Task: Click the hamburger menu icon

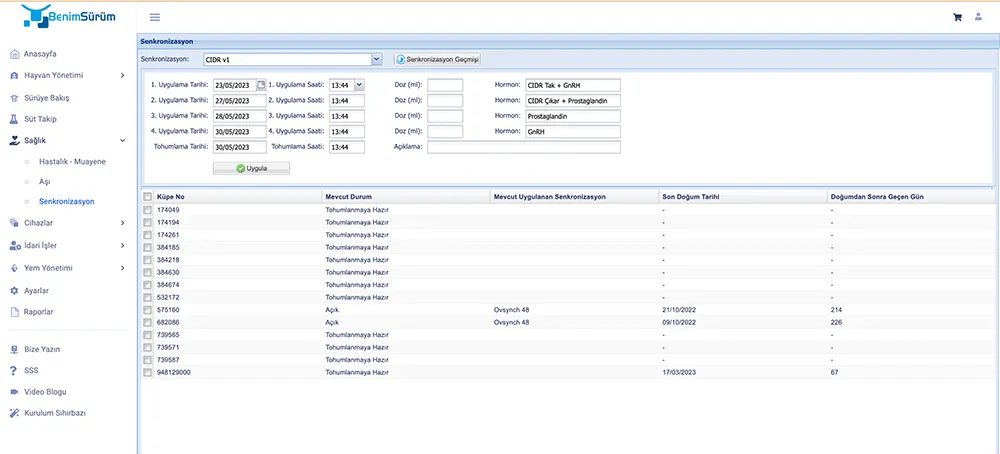Action: 154,17
